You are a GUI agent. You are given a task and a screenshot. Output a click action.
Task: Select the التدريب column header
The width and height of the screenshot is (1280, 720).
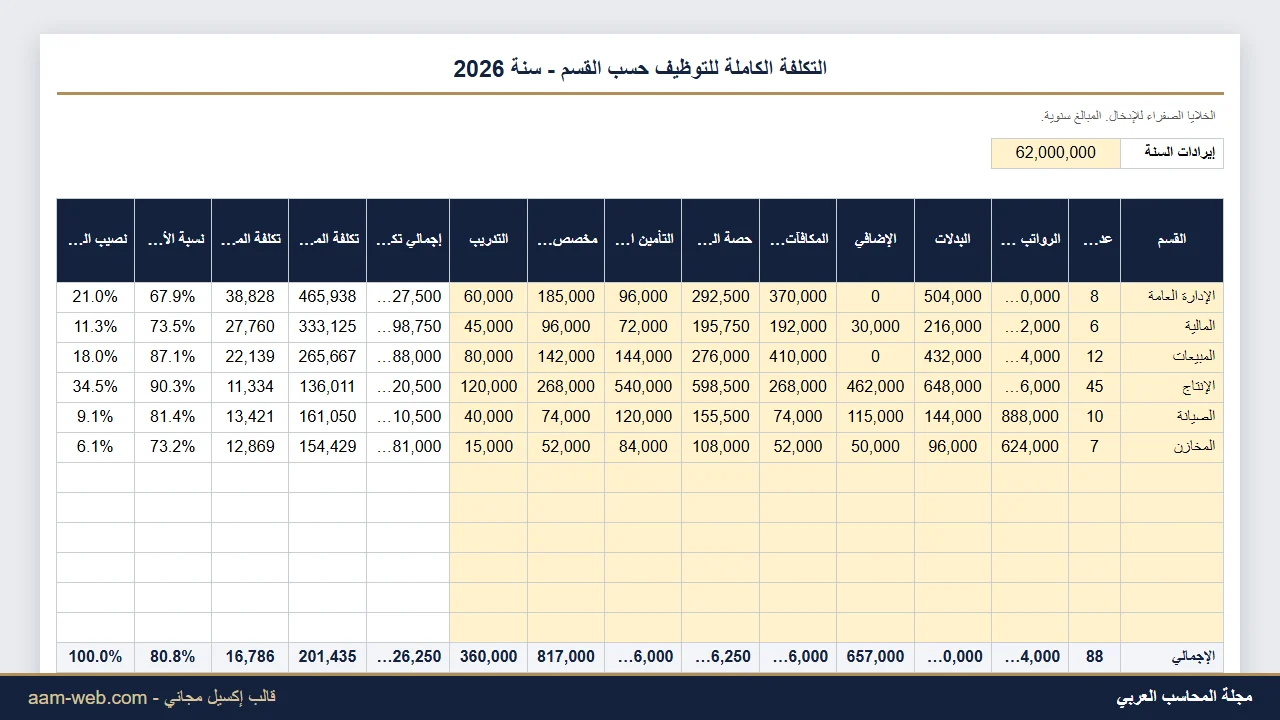pos(488,240)
